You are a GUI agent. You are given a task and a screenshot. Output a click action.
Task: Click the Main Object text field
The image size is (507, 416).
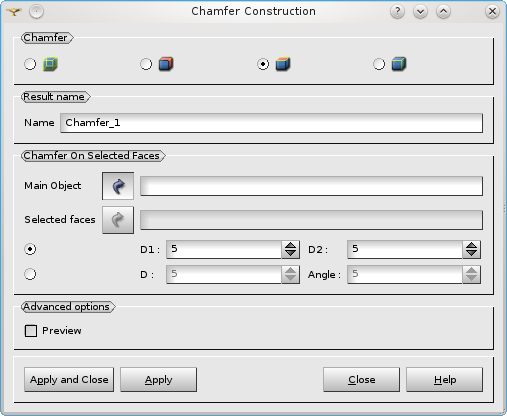click(x=311, y=186)
